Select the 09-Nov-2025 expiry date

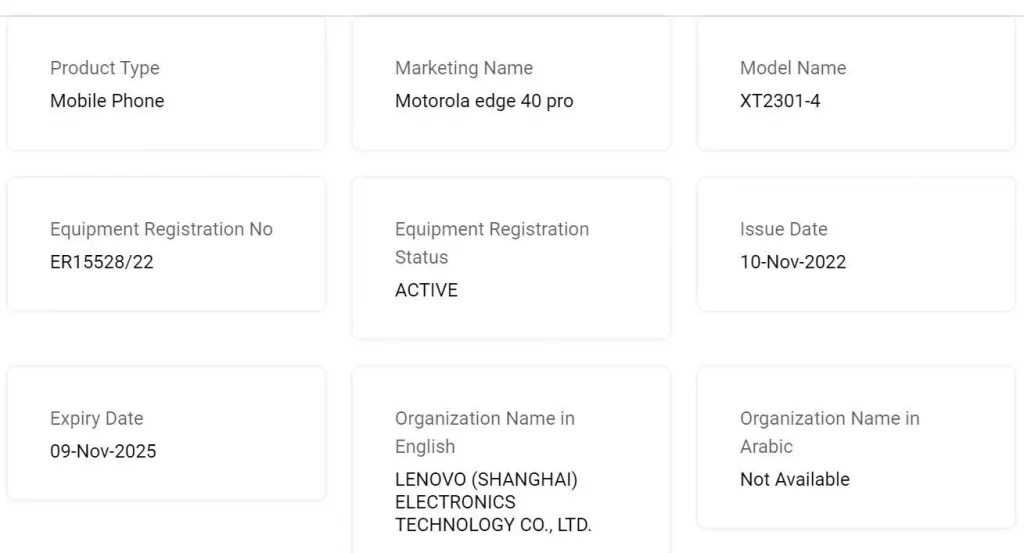[x=103, y=451]
